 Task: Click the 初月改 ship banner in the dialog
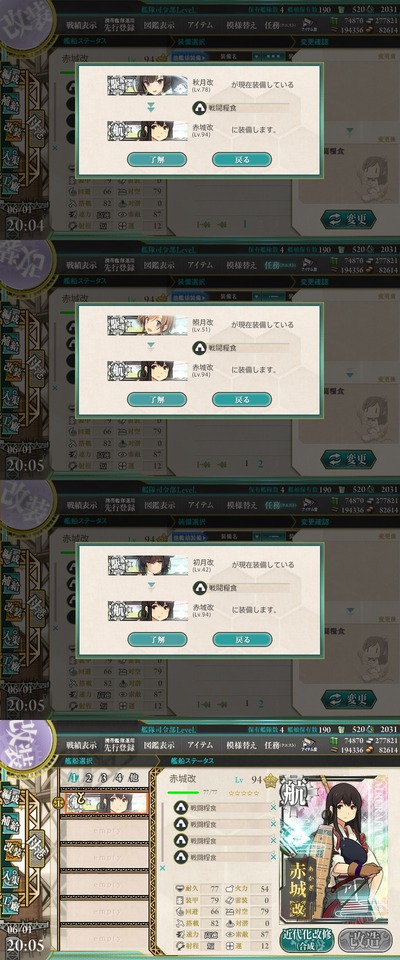tap(148, 565)
